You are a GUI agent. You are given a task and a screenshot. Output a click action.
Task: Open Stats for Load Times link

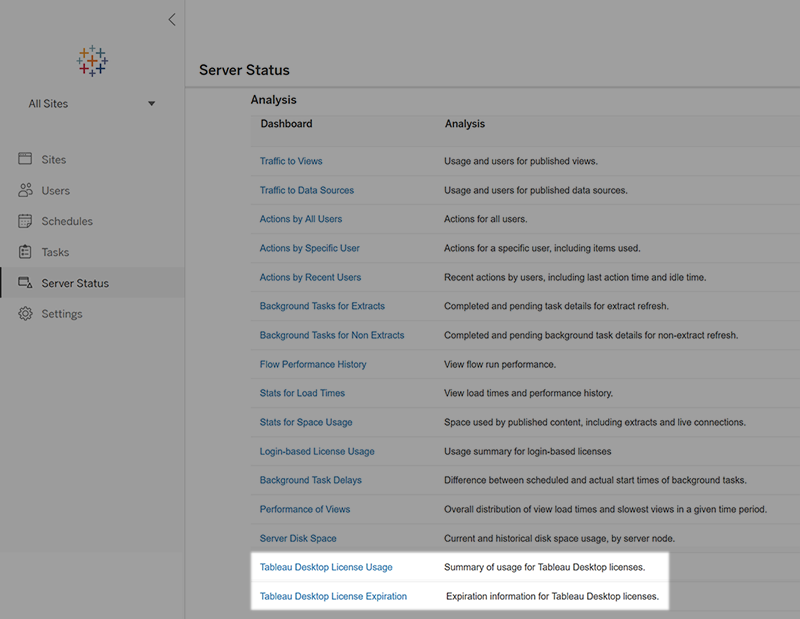(302, 393)
